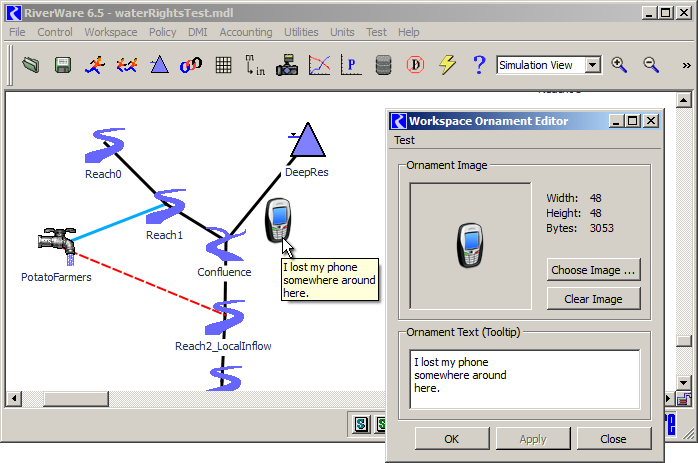Click the yellow lightning bolt icon
The image size is (698, 463).
coord(447,65)
